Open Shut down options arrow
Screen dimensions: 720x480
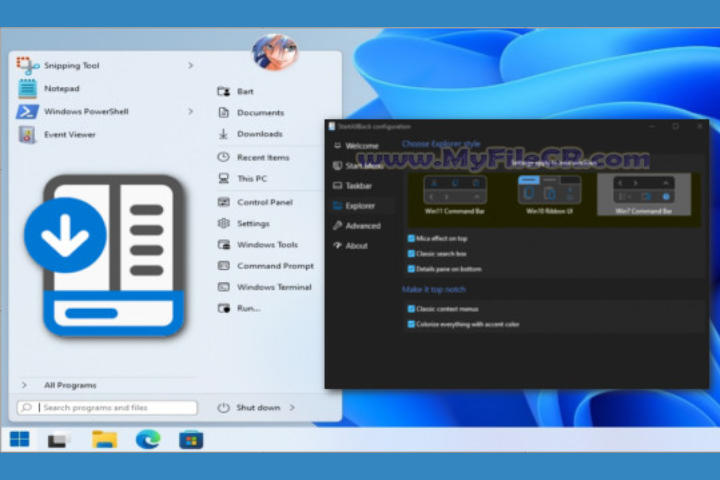(x=292, y=407)
